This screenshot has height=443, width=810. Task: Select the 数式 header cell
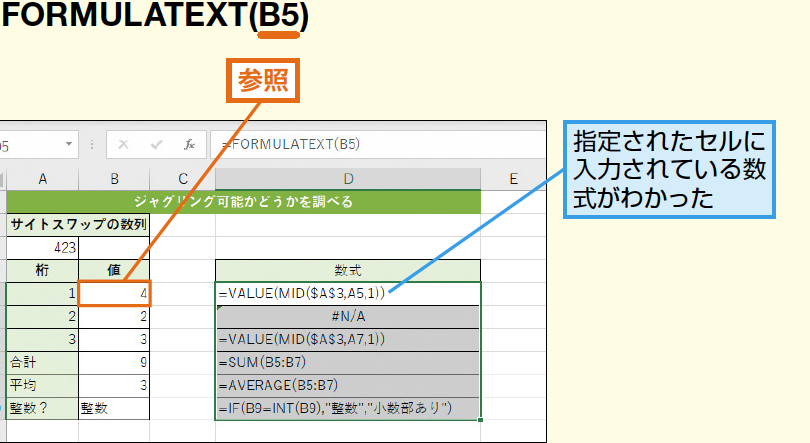point(348,271)
